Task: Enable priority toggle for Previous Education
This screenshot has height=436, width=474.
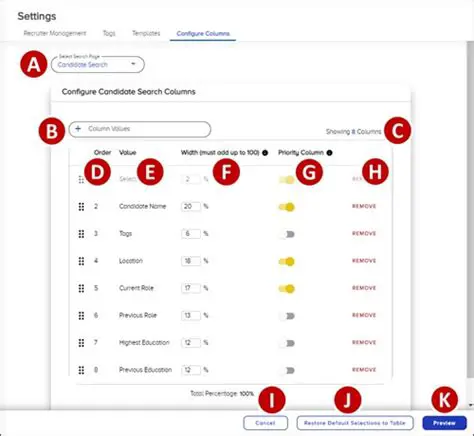Action: click(x=287, y=371)
